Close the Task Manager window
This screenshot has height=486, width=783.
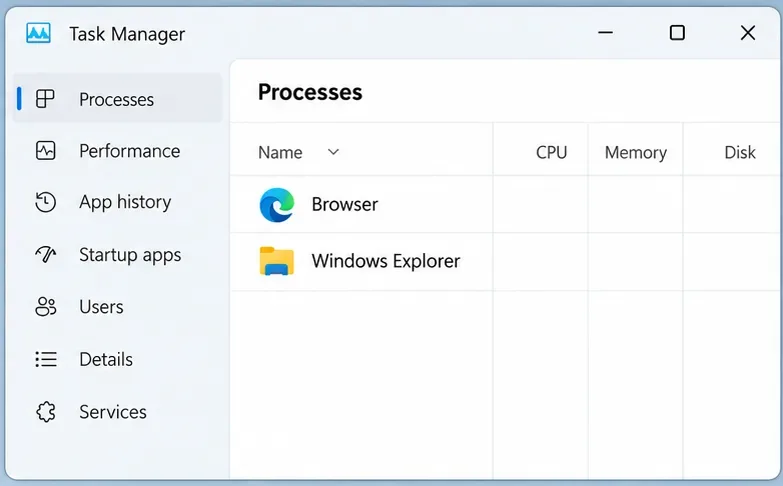click(x=748, y=33)
